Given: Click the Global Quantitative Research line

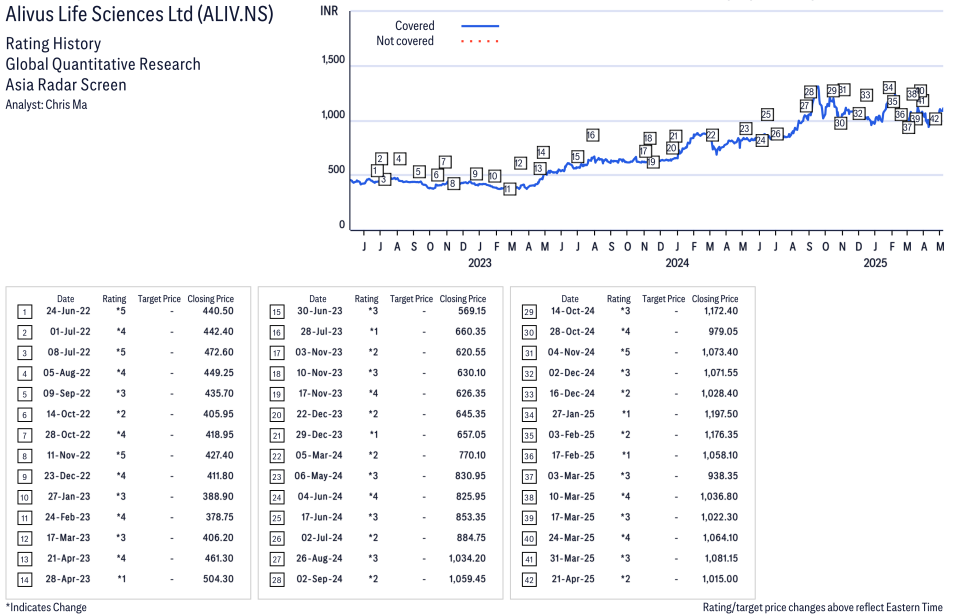Looking at the screenshot, I should click(x=103, y=64).
